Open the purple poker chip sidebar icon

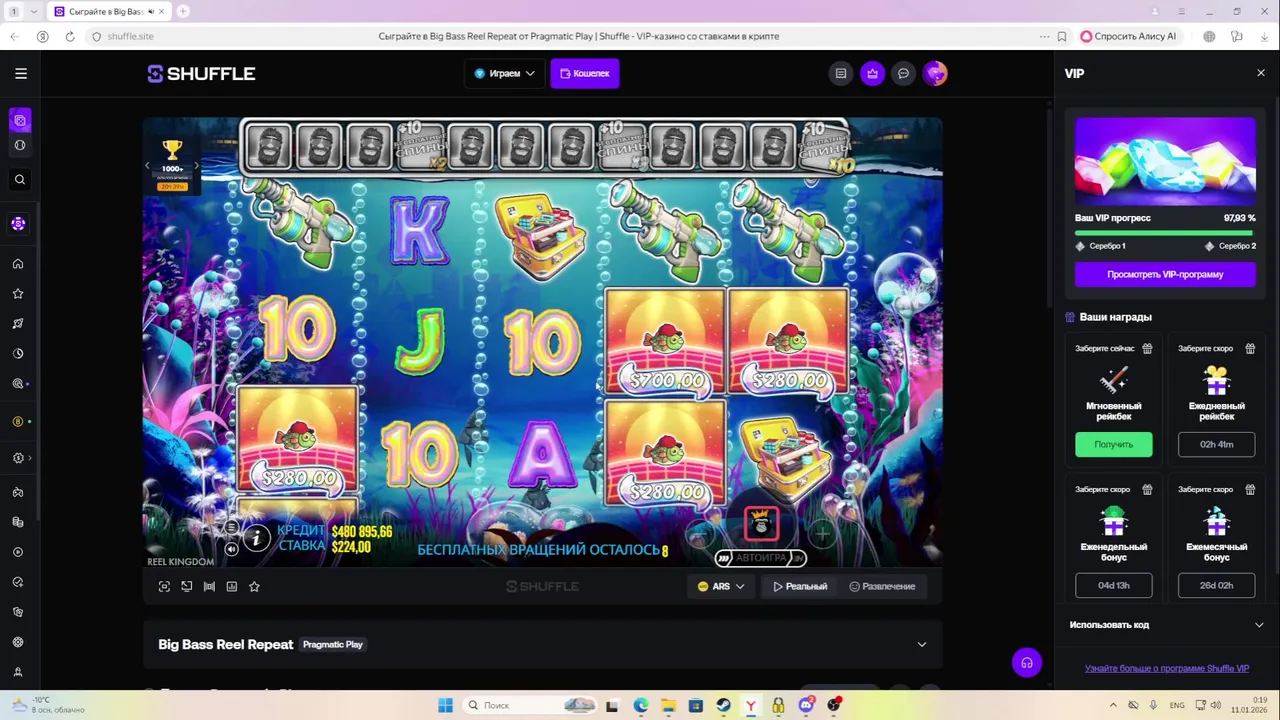tap(18, 224)
